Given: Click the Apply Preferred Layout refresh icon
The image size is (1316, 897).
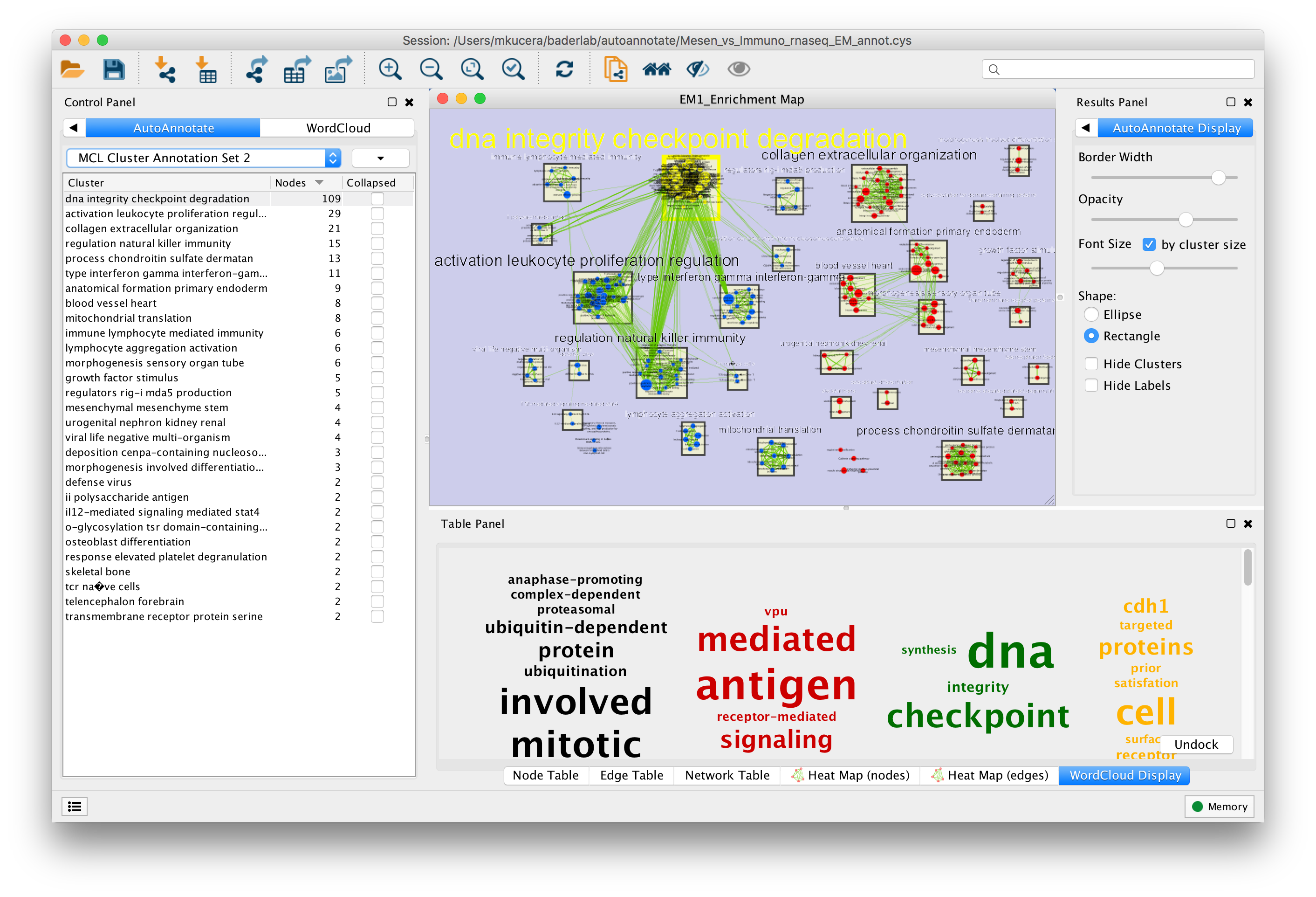Looking at the screenshot, I should (565, 69).
